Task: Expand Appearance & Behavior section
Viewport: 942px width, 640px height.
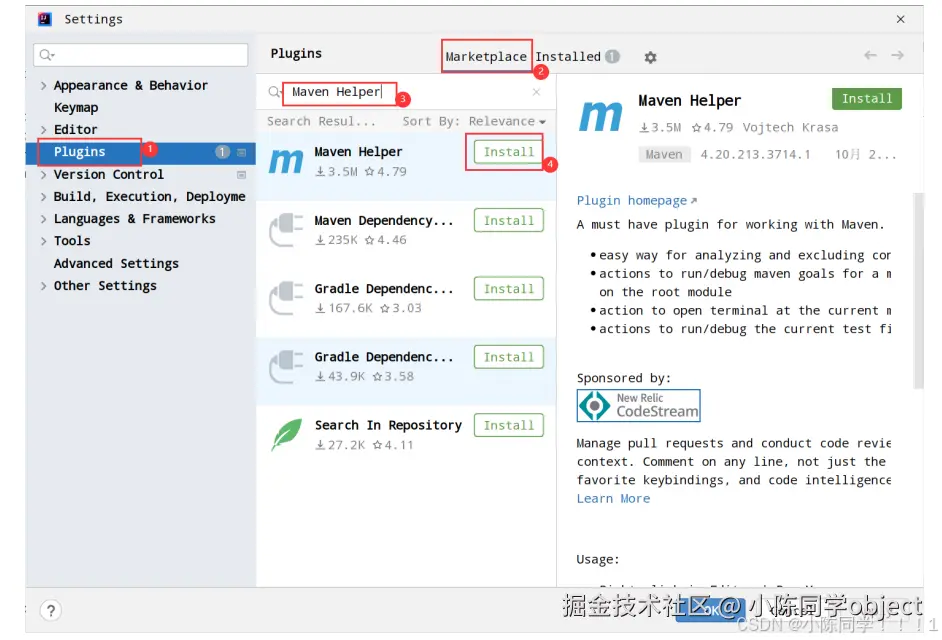Action: [x=43, y=86]
